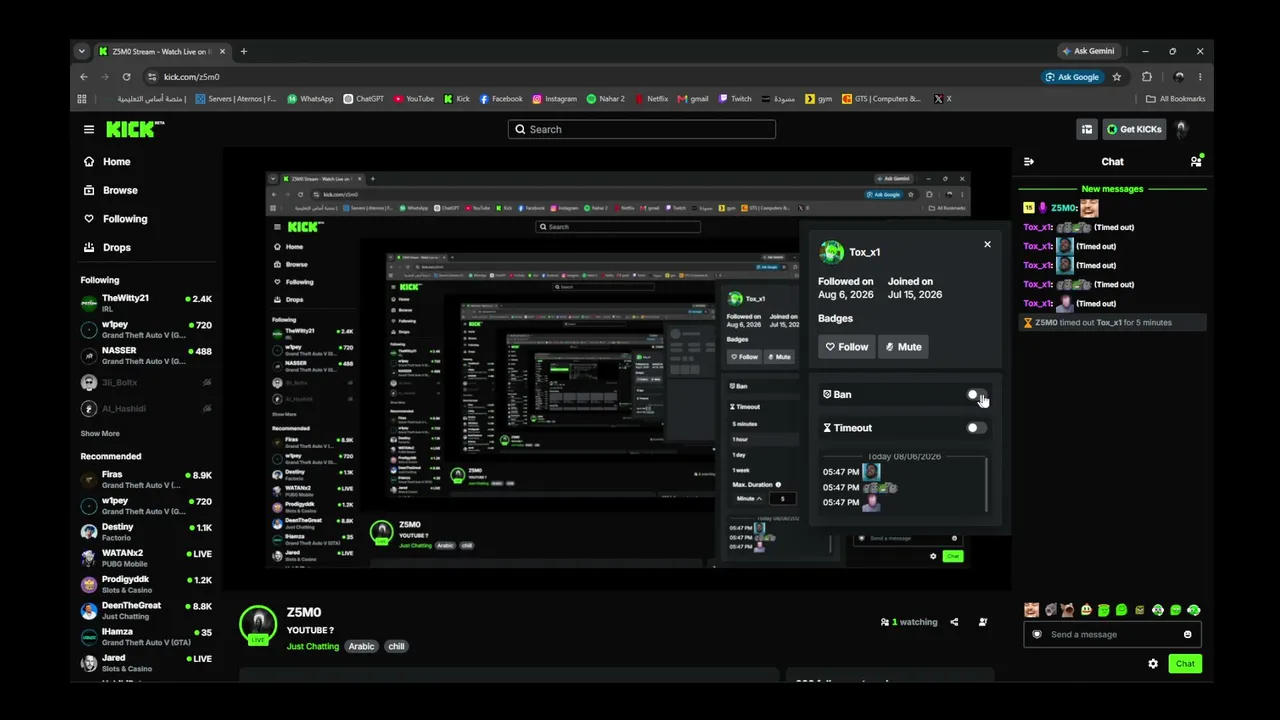Viewport: 1280px width, 720px height.
Task: Open NASSER channel in Following
Action: pyautogui.click(x=146, y=355)
